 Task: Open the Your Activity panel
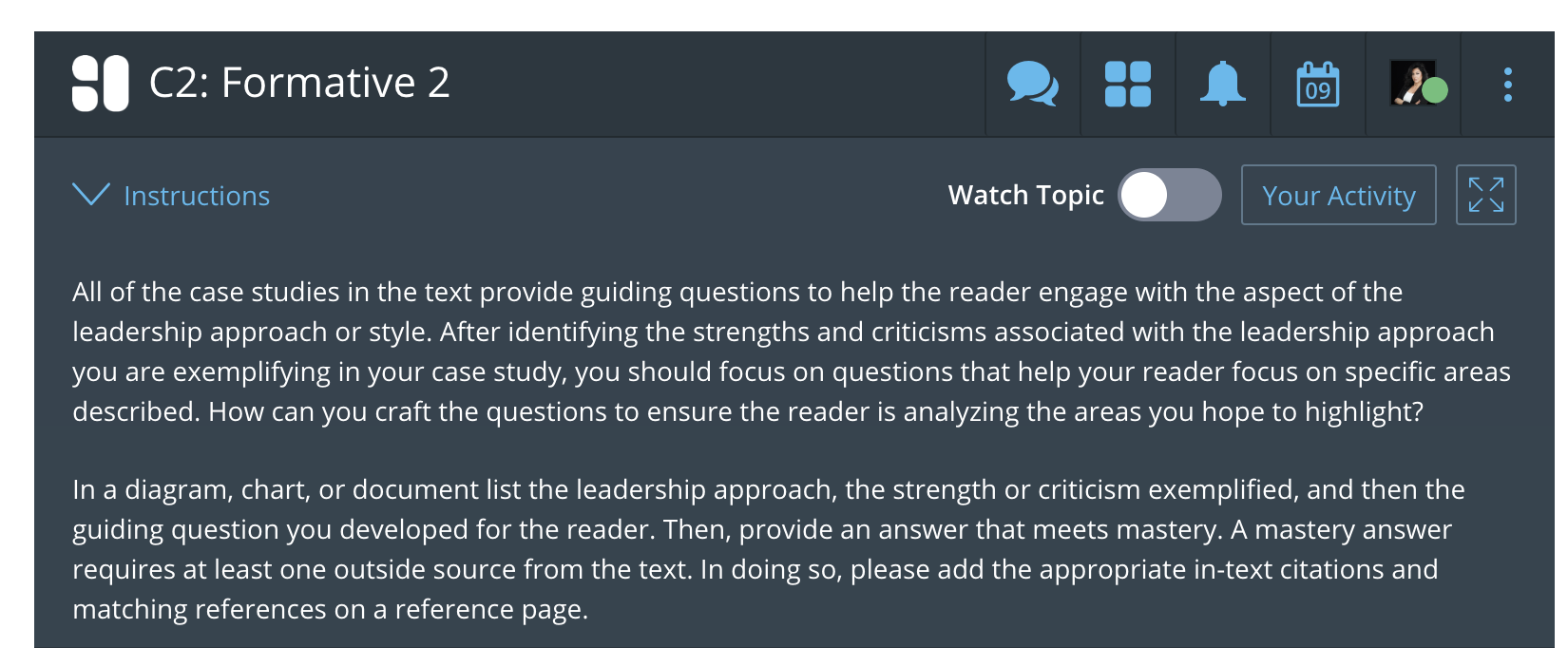[1338, 195]
